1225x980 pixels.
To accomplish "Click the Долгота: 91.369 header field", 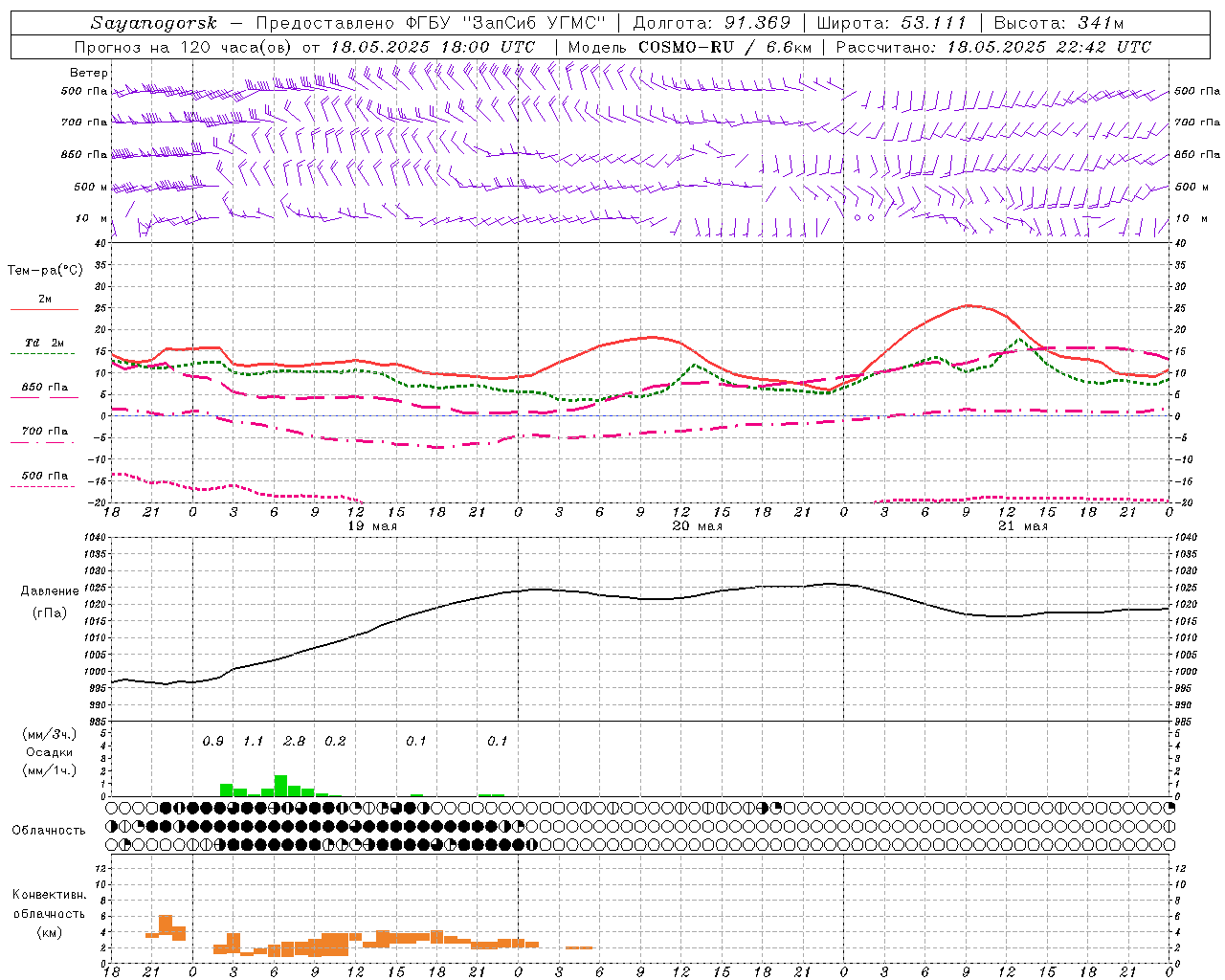I will tap(712, 23).
